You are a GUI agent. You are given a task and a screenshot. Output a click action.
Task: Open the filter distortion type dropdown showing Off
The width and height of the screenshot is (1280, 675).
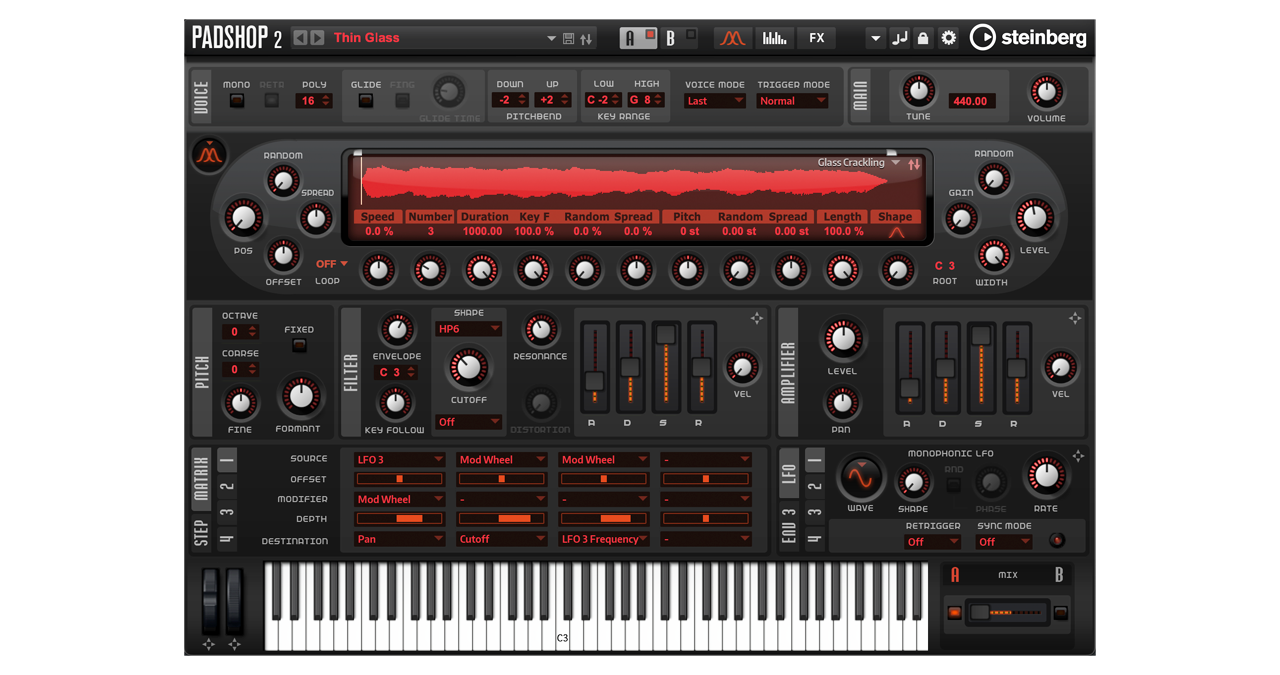pyautogui.click(x=468, y=422)
